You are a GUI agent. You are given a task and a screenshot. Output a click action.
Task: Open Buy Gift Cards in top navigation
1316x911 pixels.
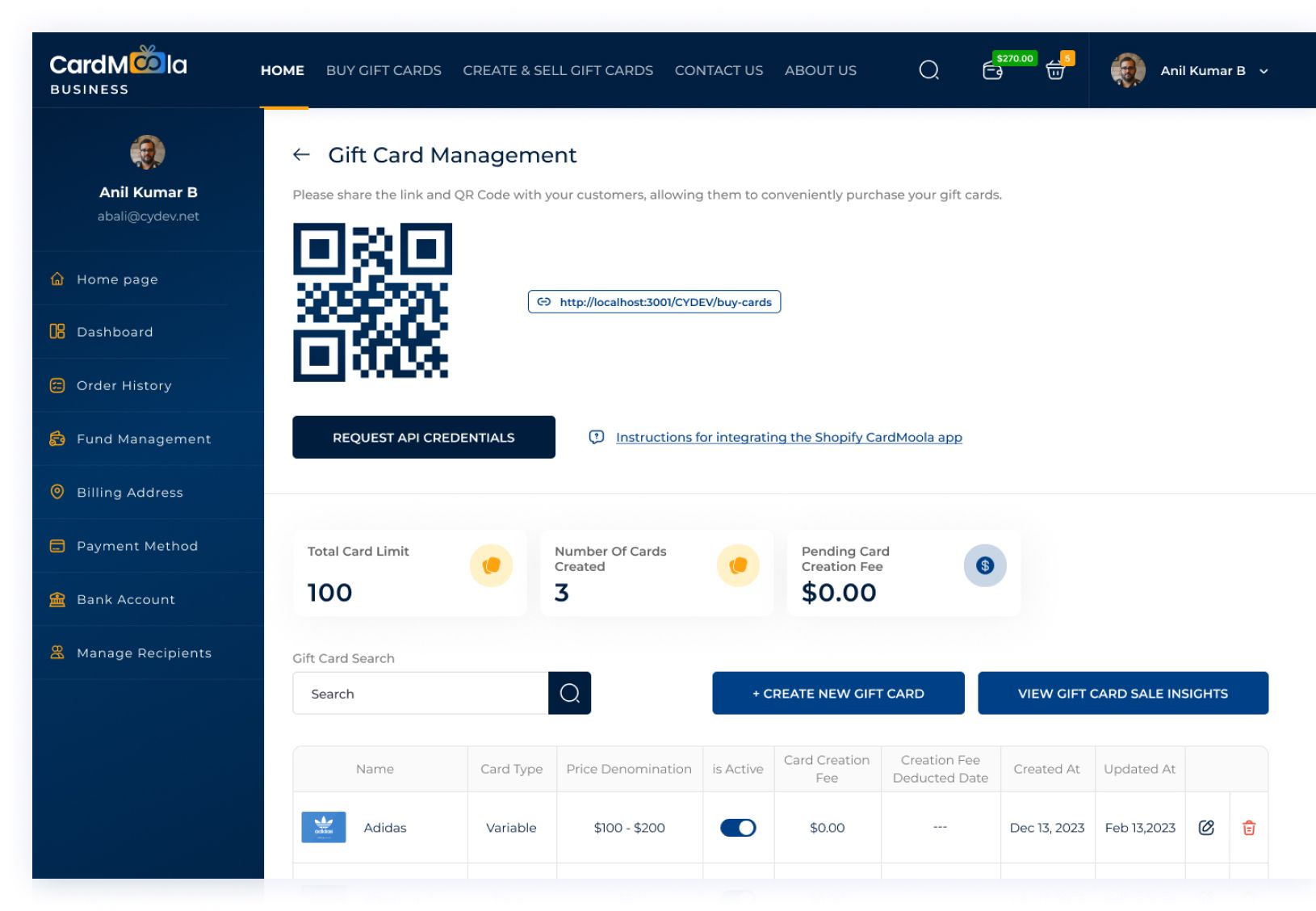pos(383,71)
